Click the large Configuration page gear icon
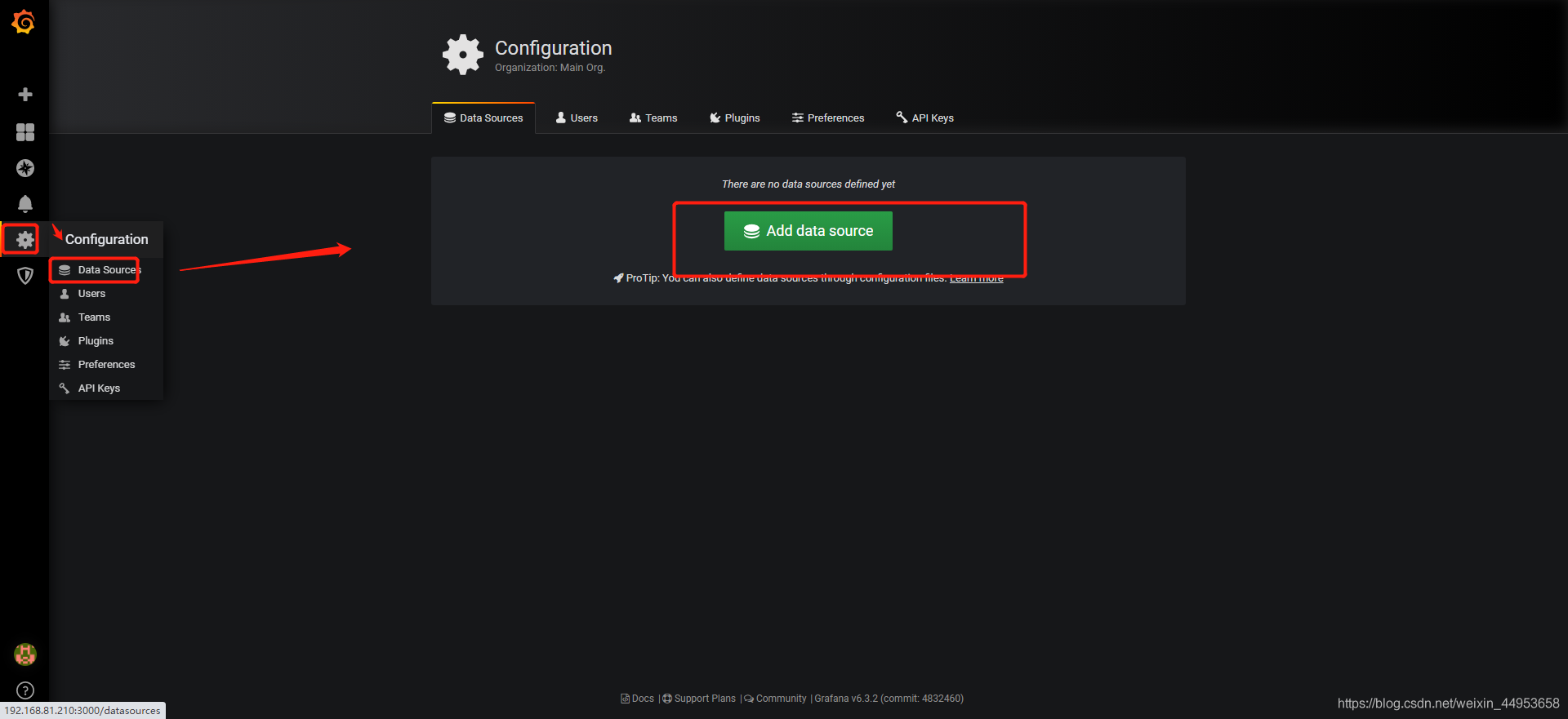This screenshot has width=1568, height=719. [463, 55]
